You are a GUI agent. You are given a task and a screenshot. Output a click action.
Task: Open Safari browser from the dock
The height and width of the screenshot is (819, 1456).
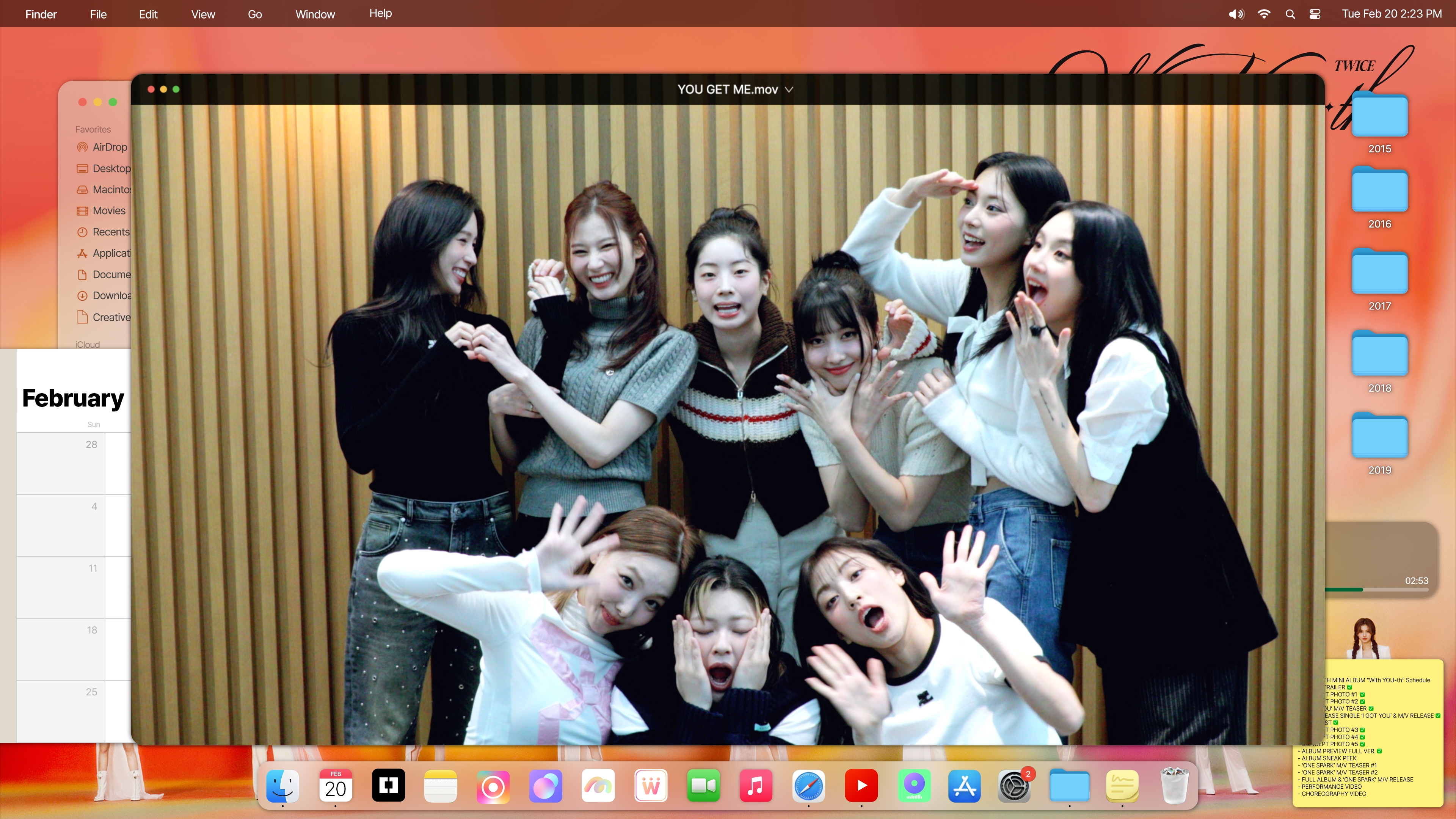tap(808, 786)
